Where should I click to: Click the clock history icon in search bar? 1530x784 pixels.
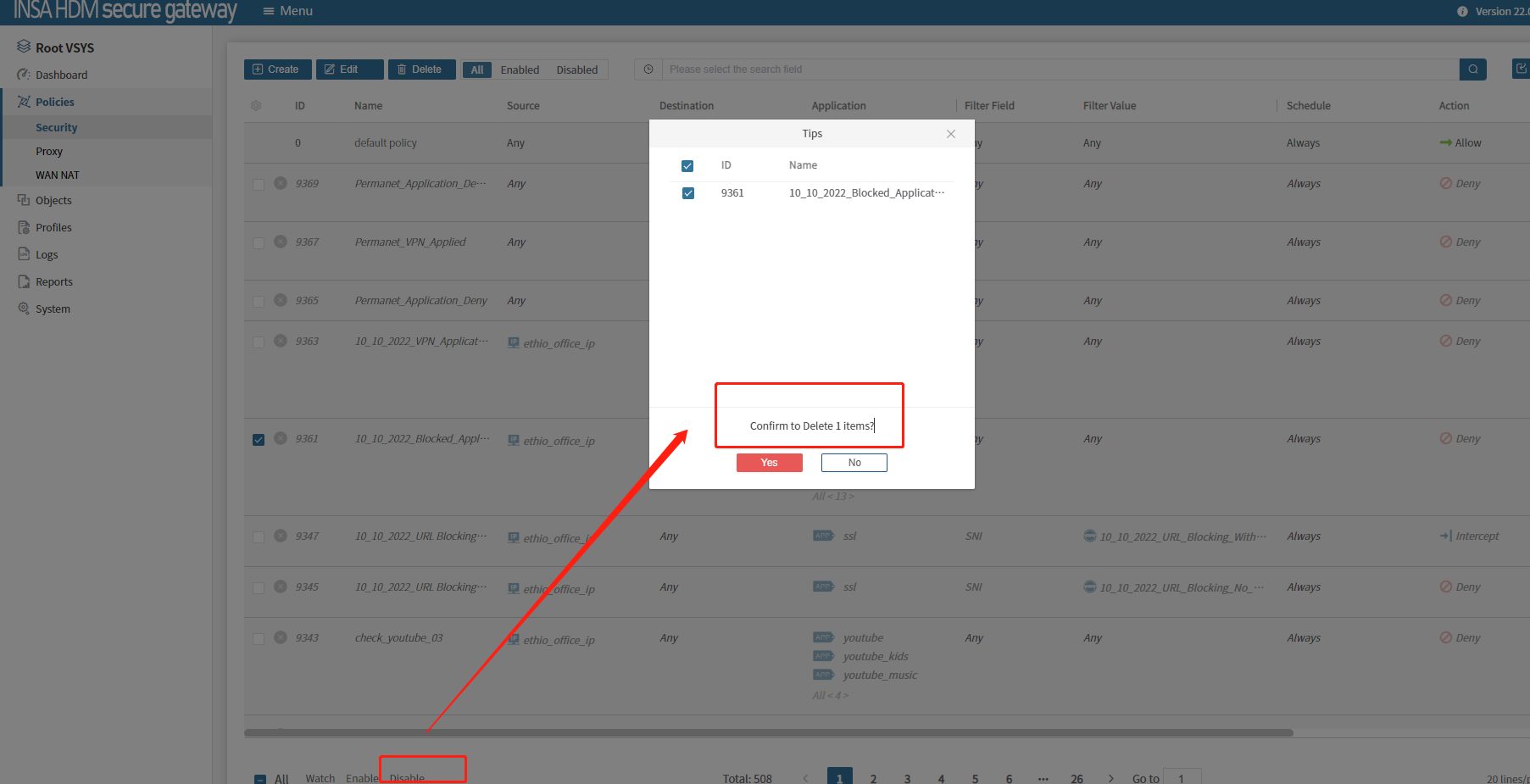pos(648,70)
